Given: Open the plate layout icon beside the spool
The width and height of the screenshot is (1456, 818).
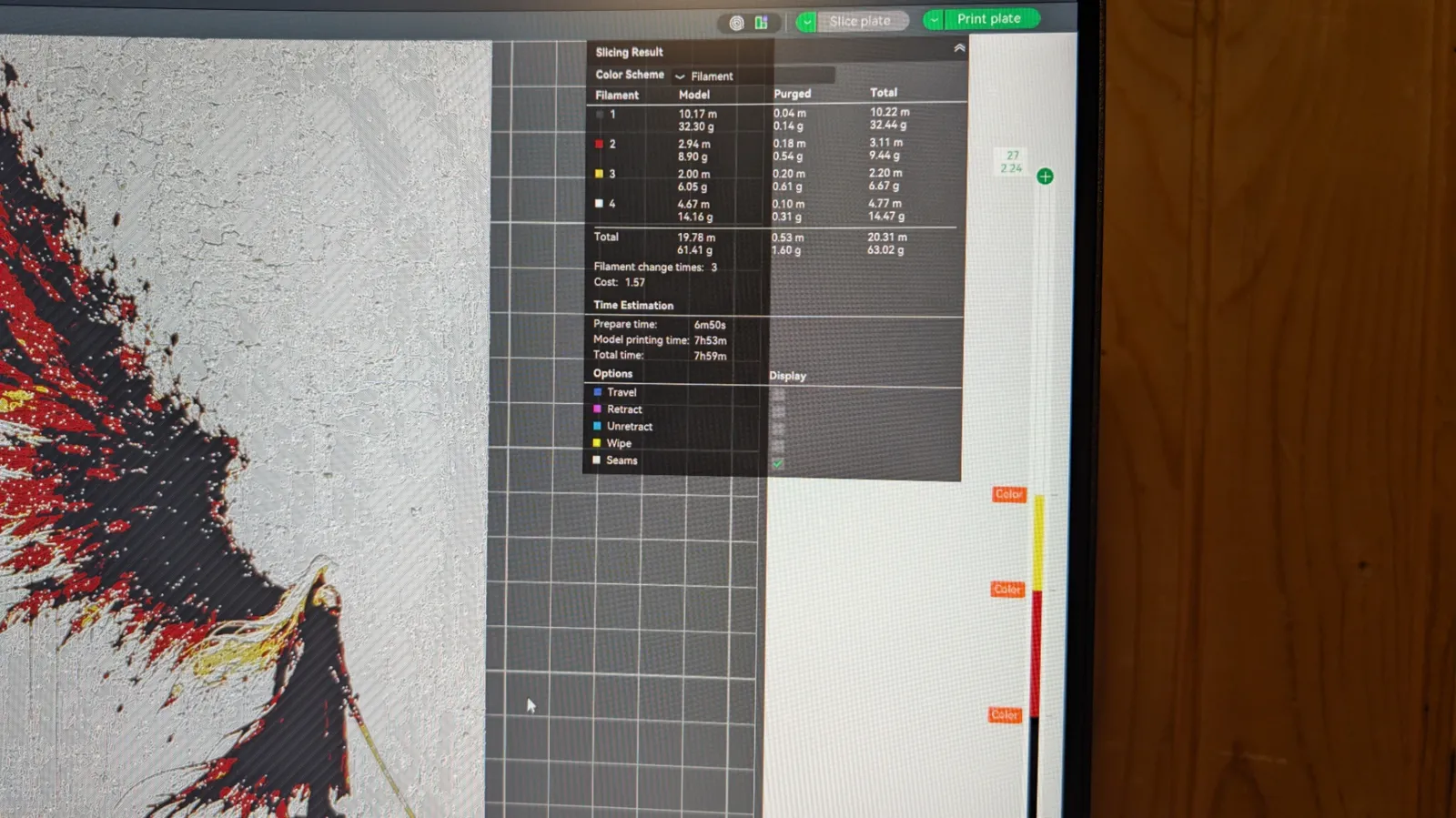Looking at the screenshot, I should pyautogui.click(x=761, y=23).
